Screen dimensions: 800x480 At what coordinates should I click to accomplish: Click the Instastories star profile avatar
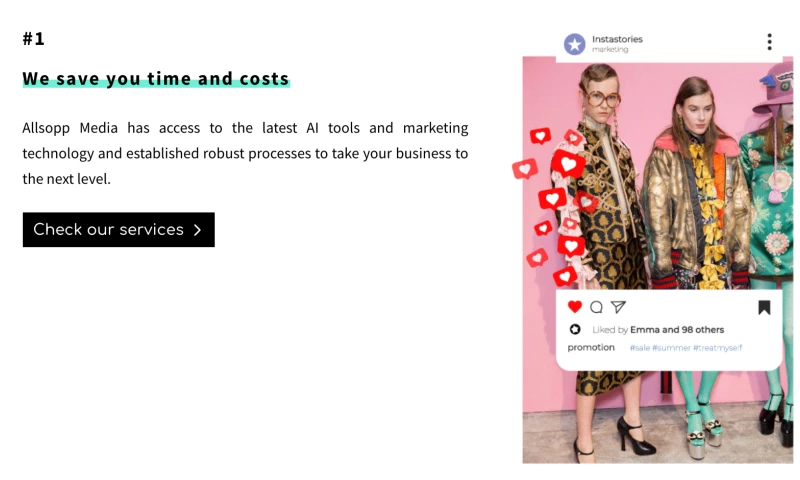[x=574, y=44]
